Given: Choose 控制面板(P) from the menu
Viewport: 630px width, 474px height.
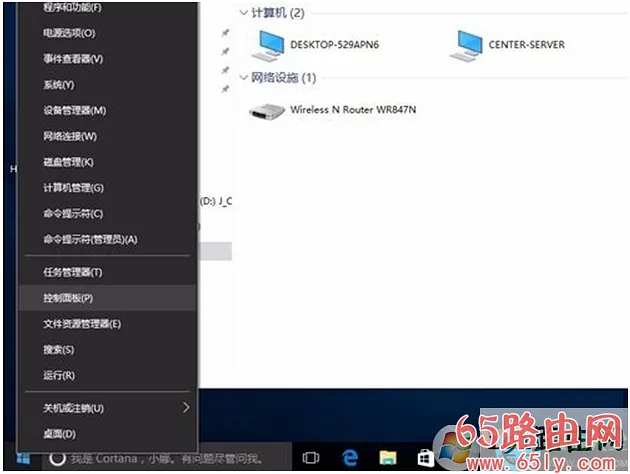Looking at the screenshot, I should click(68, 298).
